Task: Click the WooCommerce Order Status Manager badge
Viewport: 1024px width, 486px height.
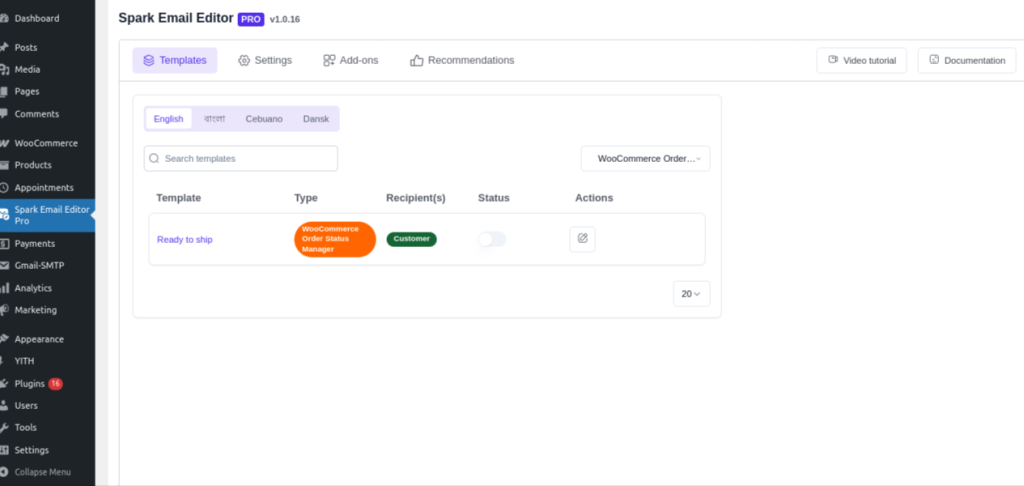Action: click(335, 239)
